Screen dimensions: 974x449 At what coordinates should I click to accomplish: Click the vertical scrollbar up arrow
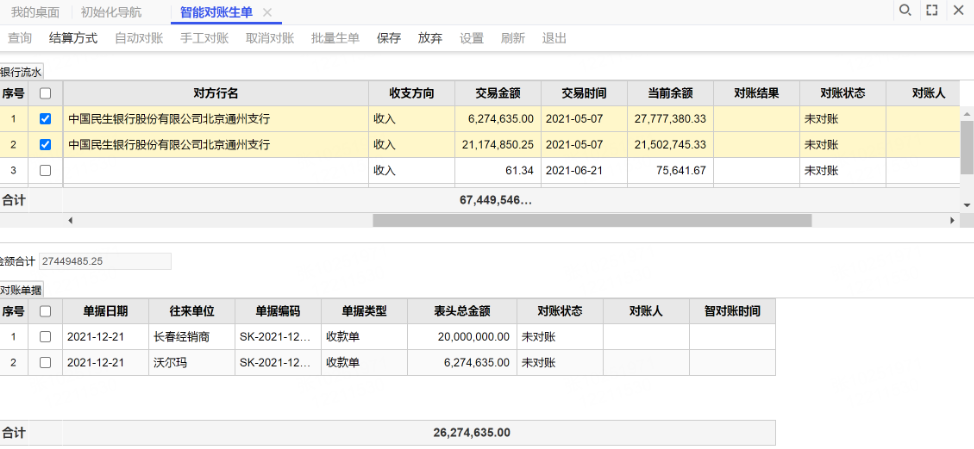[966, 113]
